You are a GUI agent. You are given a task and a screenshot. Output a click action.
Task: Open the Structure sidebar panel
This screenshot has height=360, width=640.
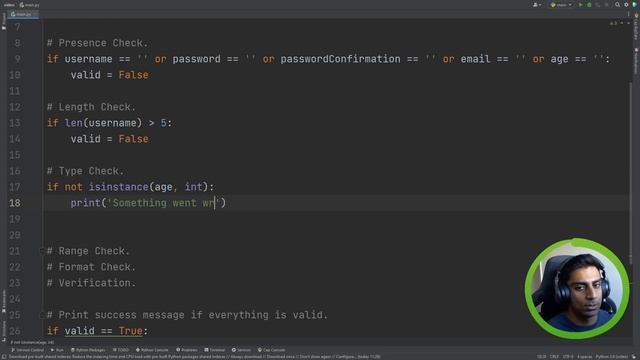coord(4,330)
